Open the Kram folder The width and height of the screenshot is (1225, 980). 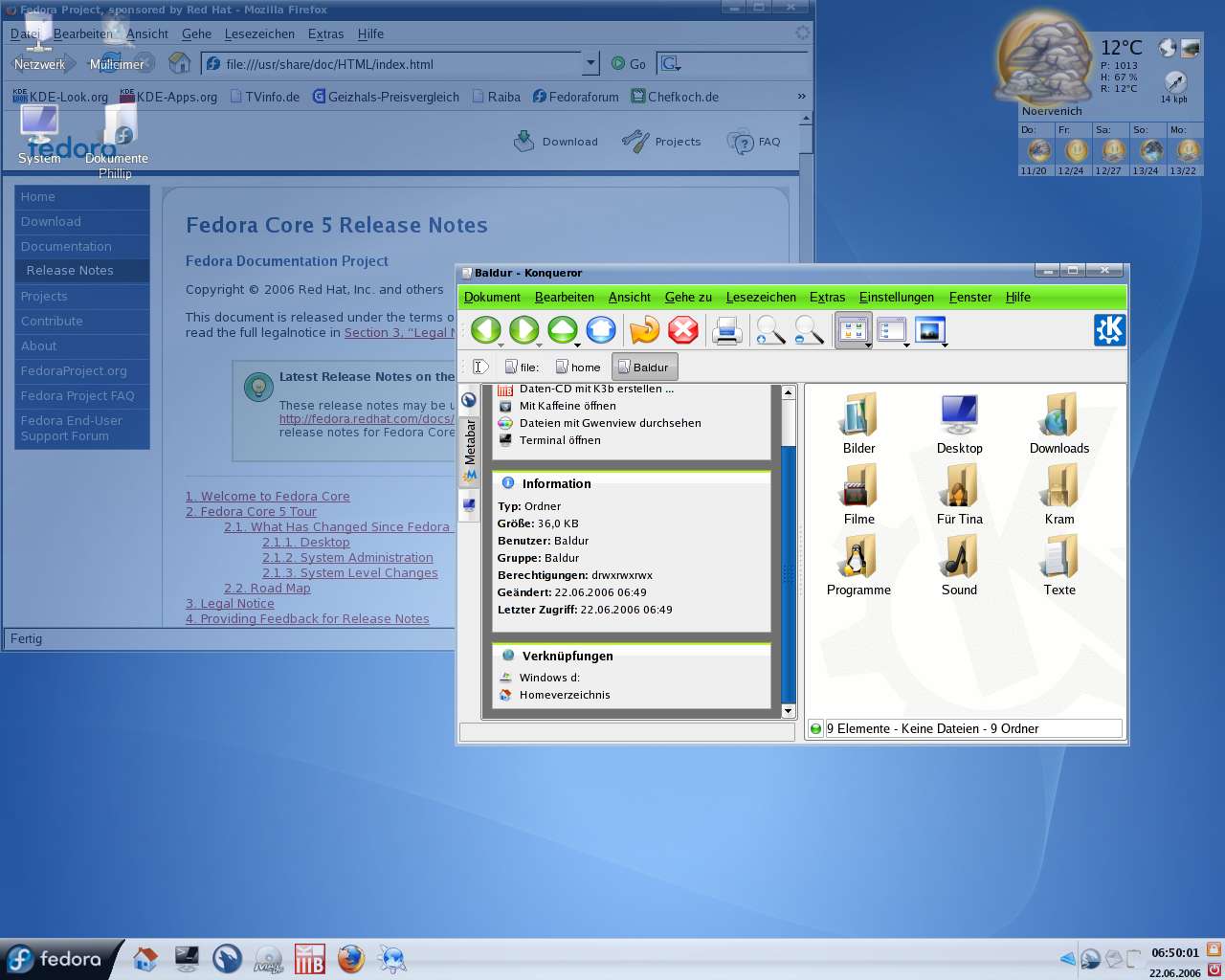click(1059, 495)
